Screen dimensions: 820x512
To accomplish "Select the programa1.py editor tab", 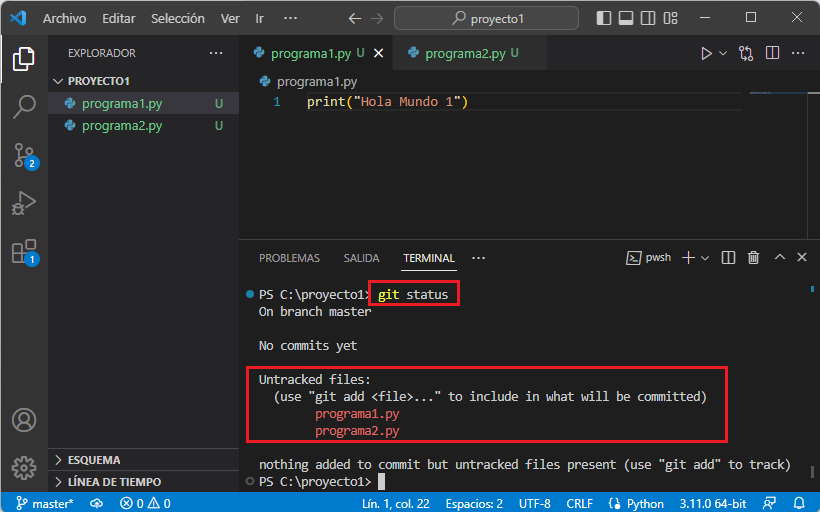I will [x=316, y=53].
